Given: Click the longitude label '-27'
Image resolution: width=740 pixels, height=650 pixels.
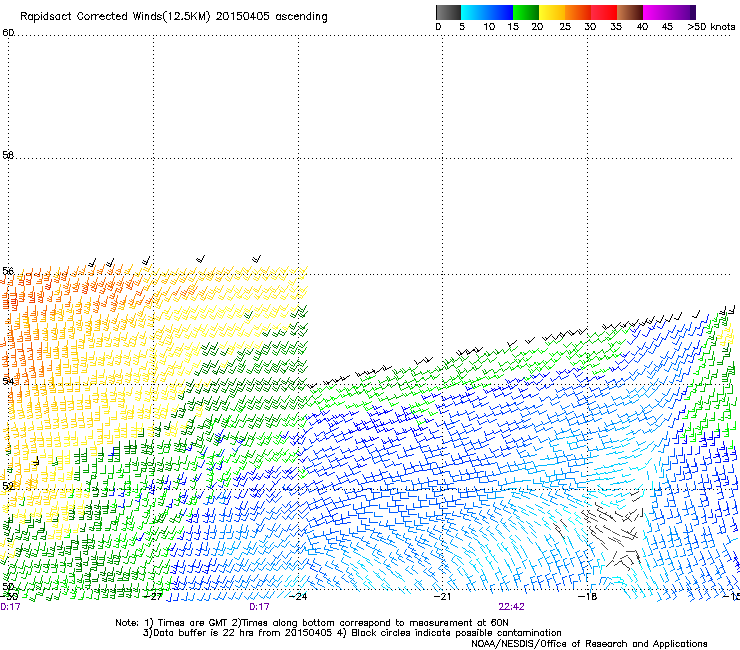Looking at the screenshot, I should [x=153, y=597].
